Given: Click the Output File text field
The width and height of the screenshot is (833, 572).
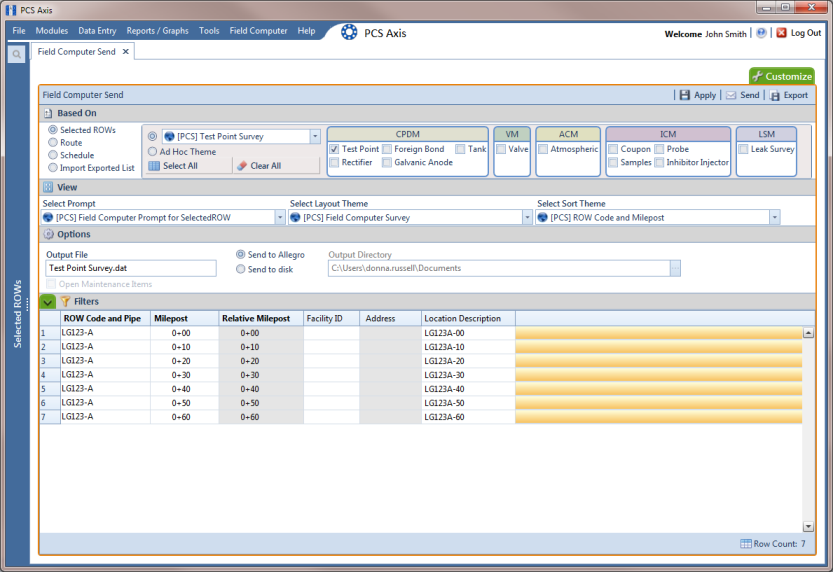Looking at the screenshot, I should 131,268.
